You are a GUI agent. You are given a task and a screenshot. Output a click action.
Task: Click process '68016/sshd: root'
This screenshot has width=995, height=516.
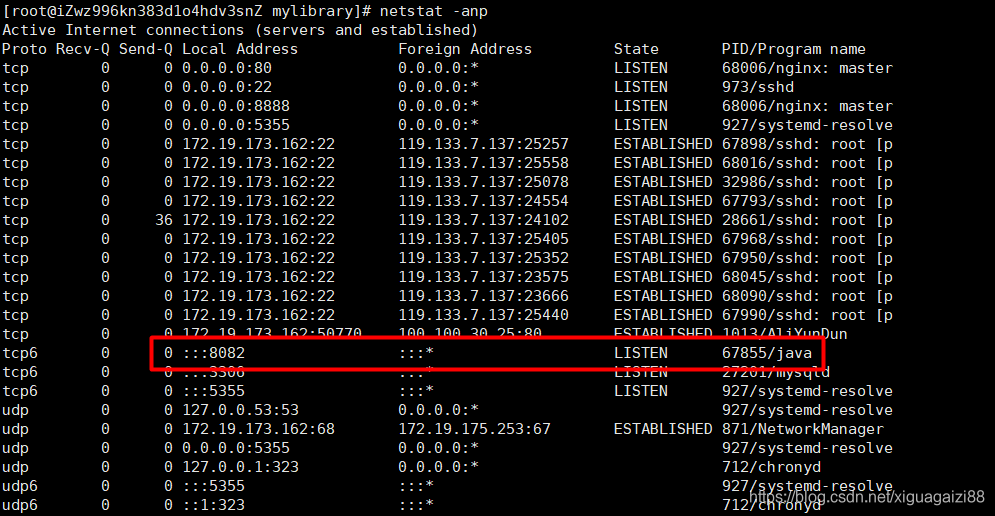coord(793,163)
